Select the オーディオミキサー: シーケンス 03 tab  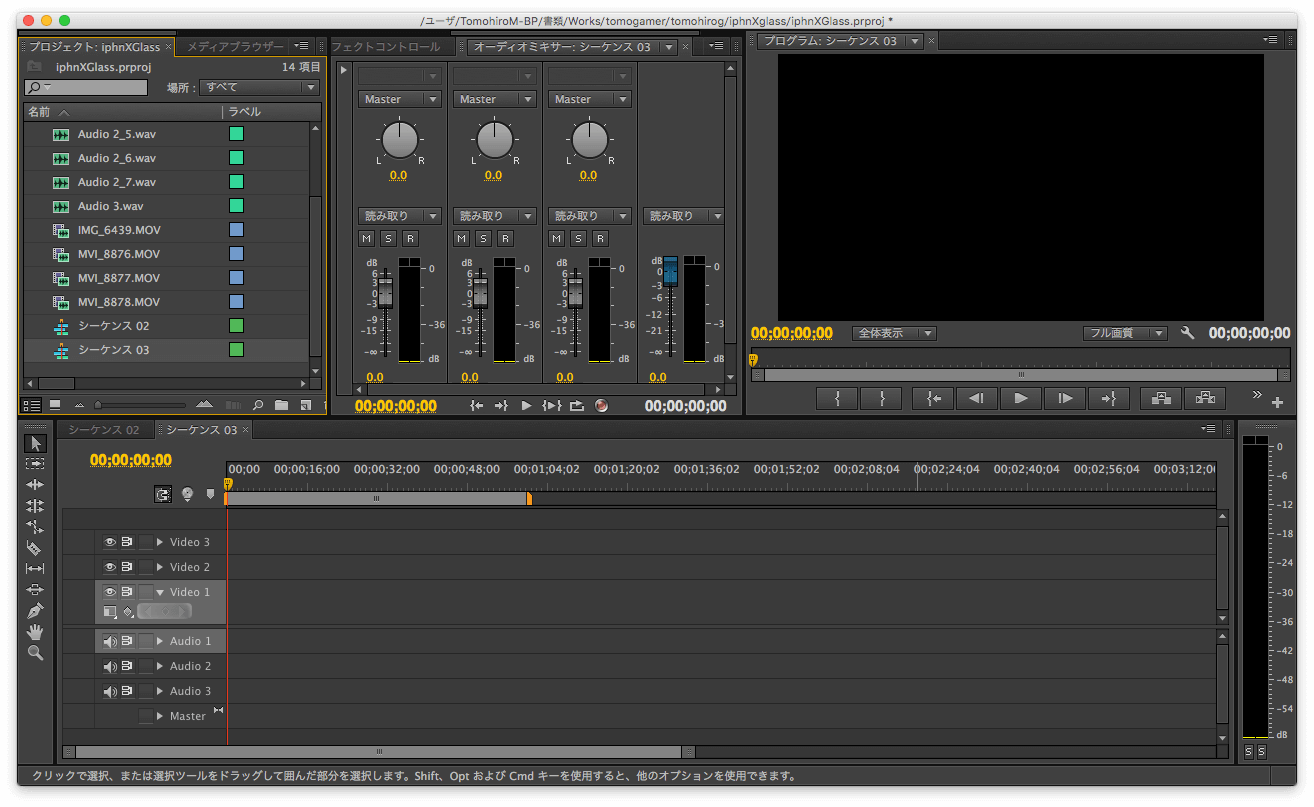pos(561,47)
